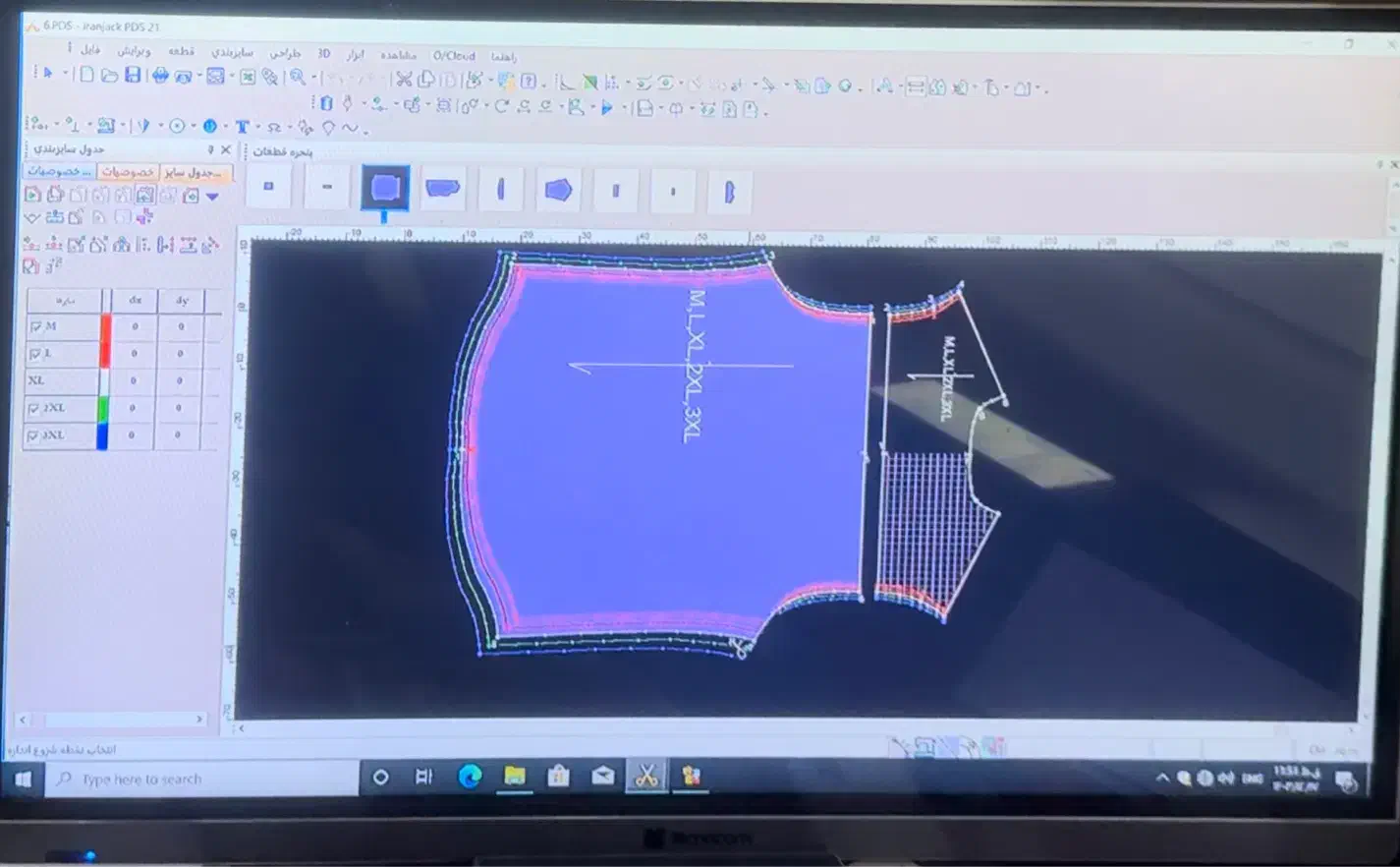Viewport: 1400px width, 867px height.
Task: Click the blue play arrow toolbar icon
Action: click(x=607, y=108)
